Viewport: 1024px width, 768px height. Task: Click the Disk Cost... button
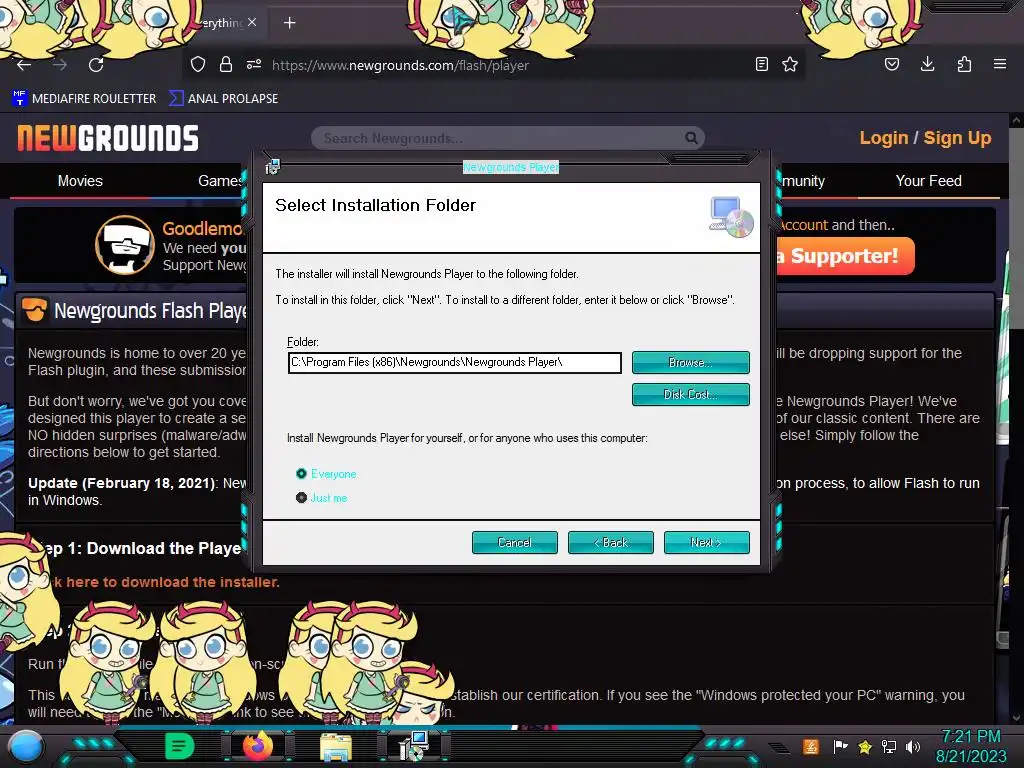[690, 394]
